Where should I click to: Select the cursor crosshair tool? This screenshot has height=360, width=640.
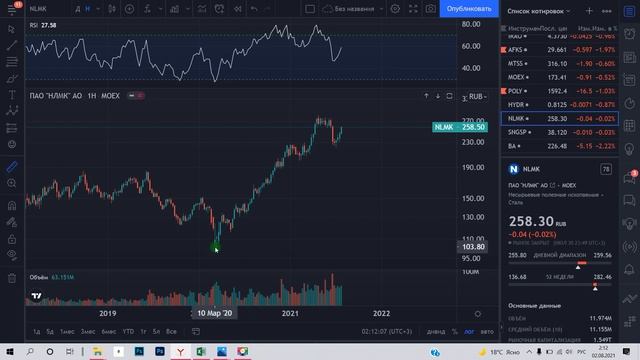click(12, 29)
